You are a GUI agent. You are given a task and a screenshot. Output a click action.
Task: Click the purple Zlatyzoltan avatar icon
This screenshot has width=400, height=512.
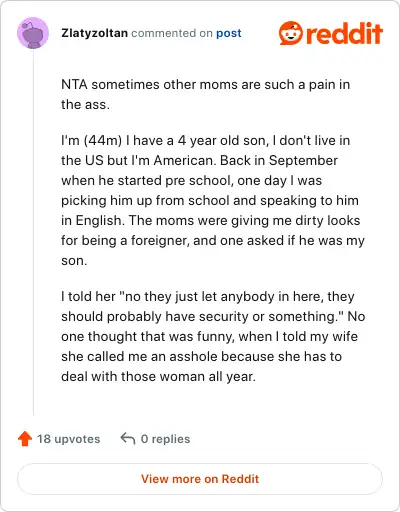tap(33, 33)
